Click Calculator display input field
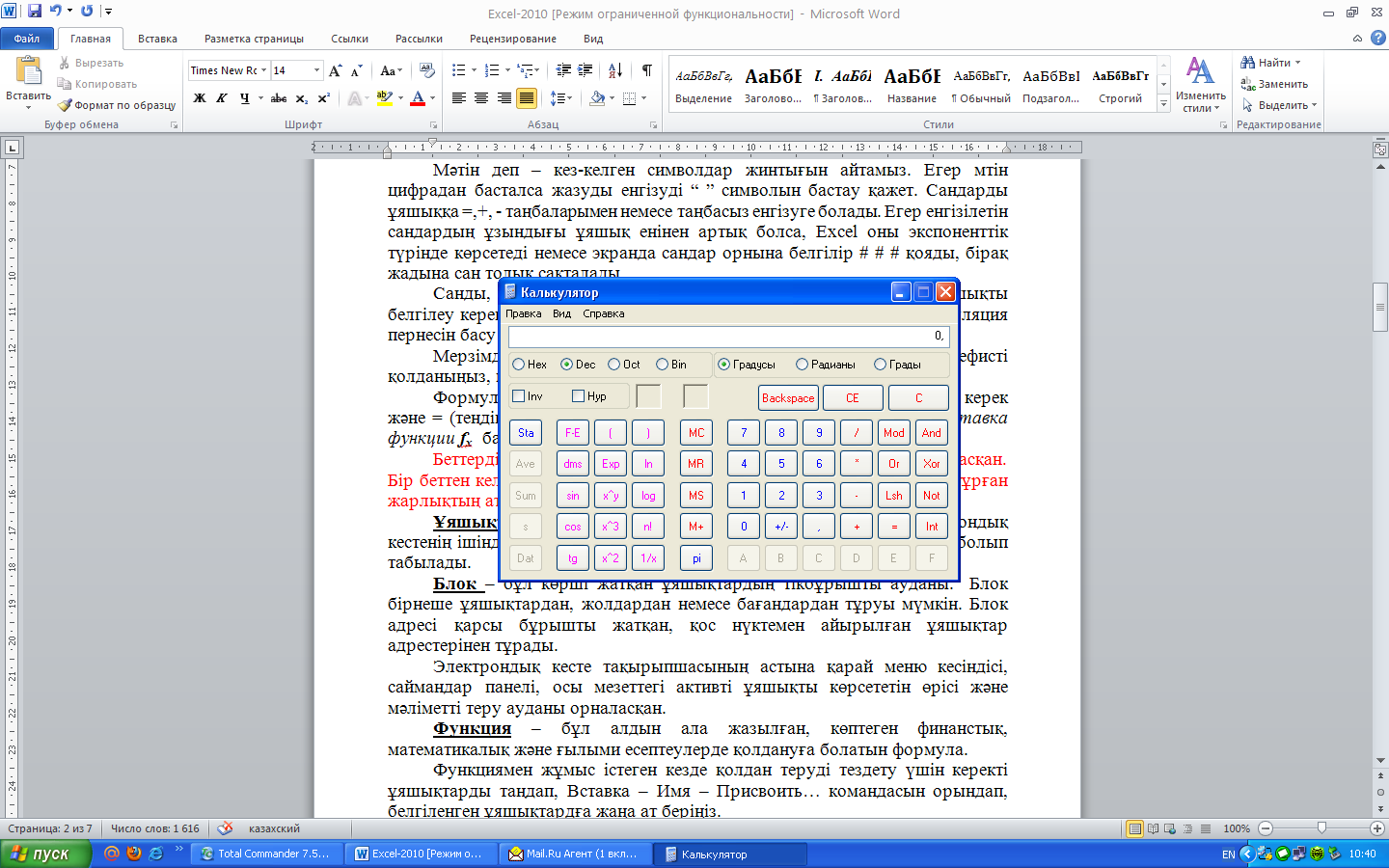 (729, 336)
